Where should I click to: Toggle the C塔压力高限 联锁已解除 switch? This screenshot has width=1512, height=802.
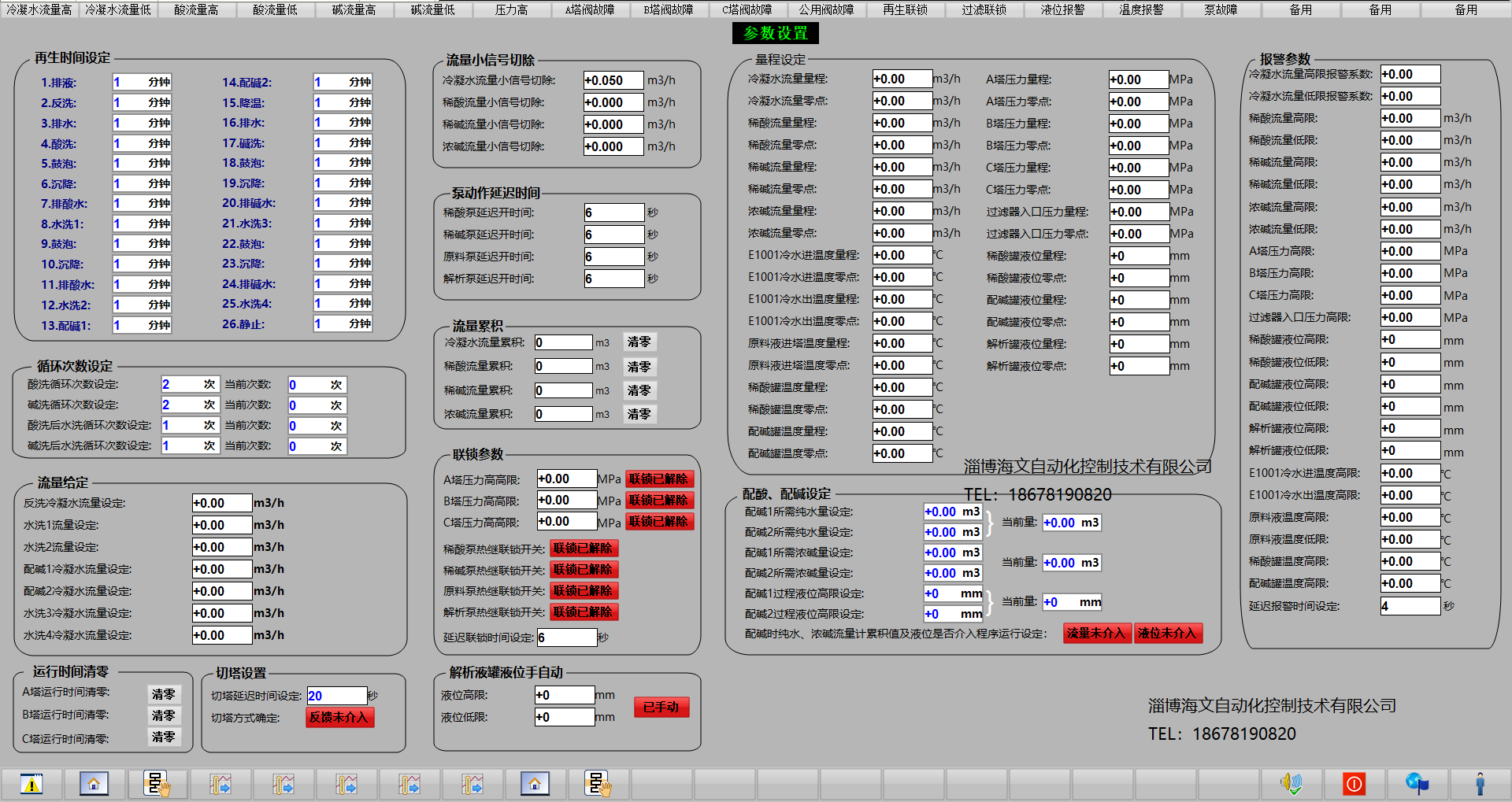point(659,522)
